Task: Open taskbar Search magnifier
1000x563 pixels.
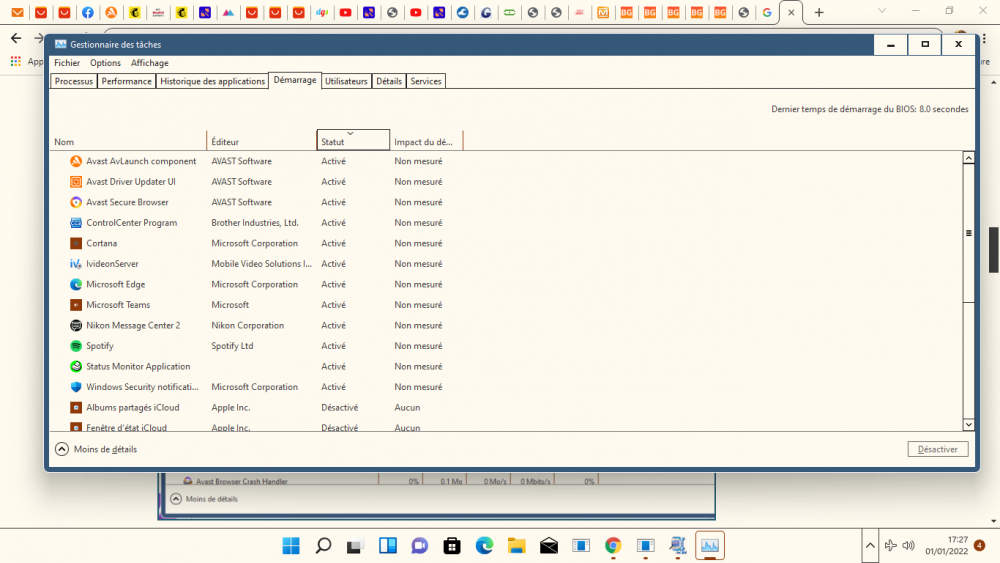Action: (323, 546)
